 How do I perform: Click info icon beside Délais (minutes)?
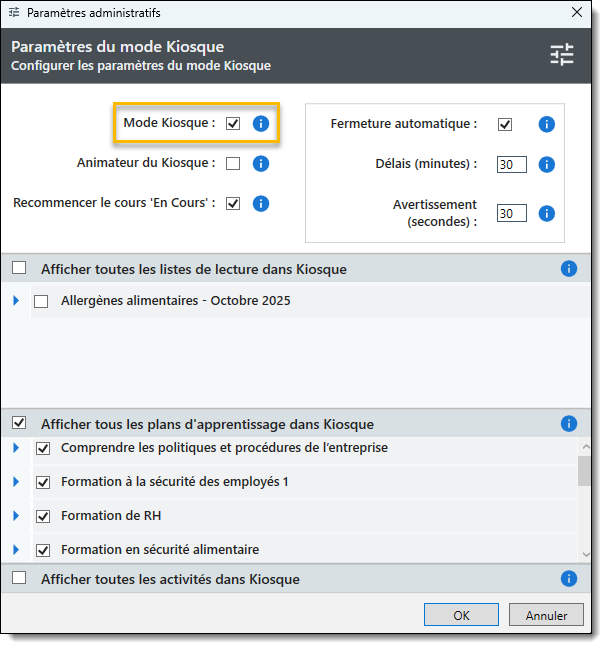(546, 164)
